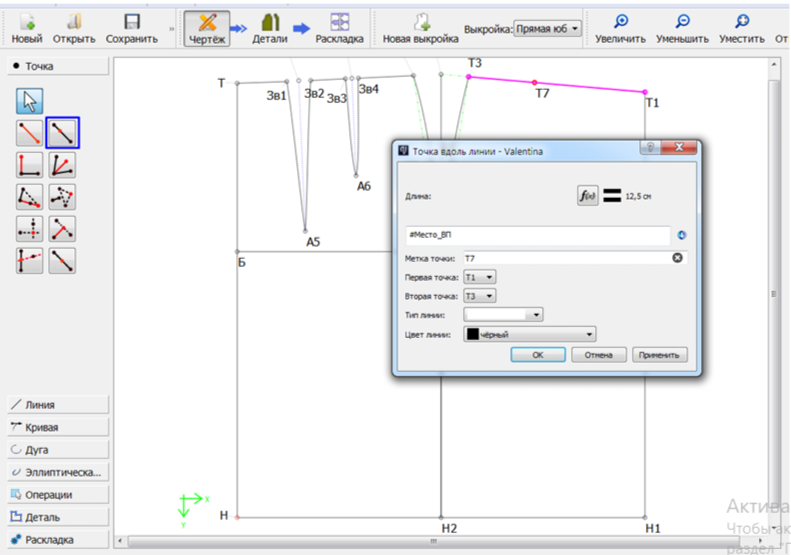Open the Эллиптическа... tool section
The width and height of the screenshot is (791, 555).
58,472
